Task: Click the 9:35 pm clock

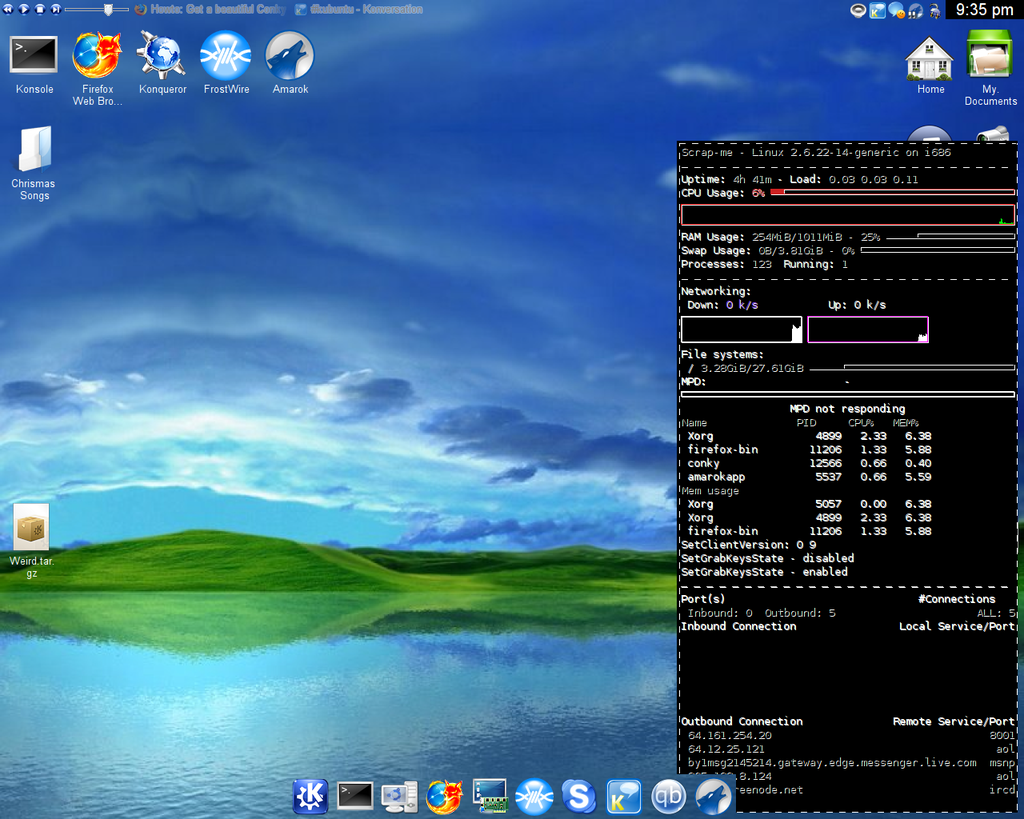Action: pyautogui.click(x=984, y=10)
